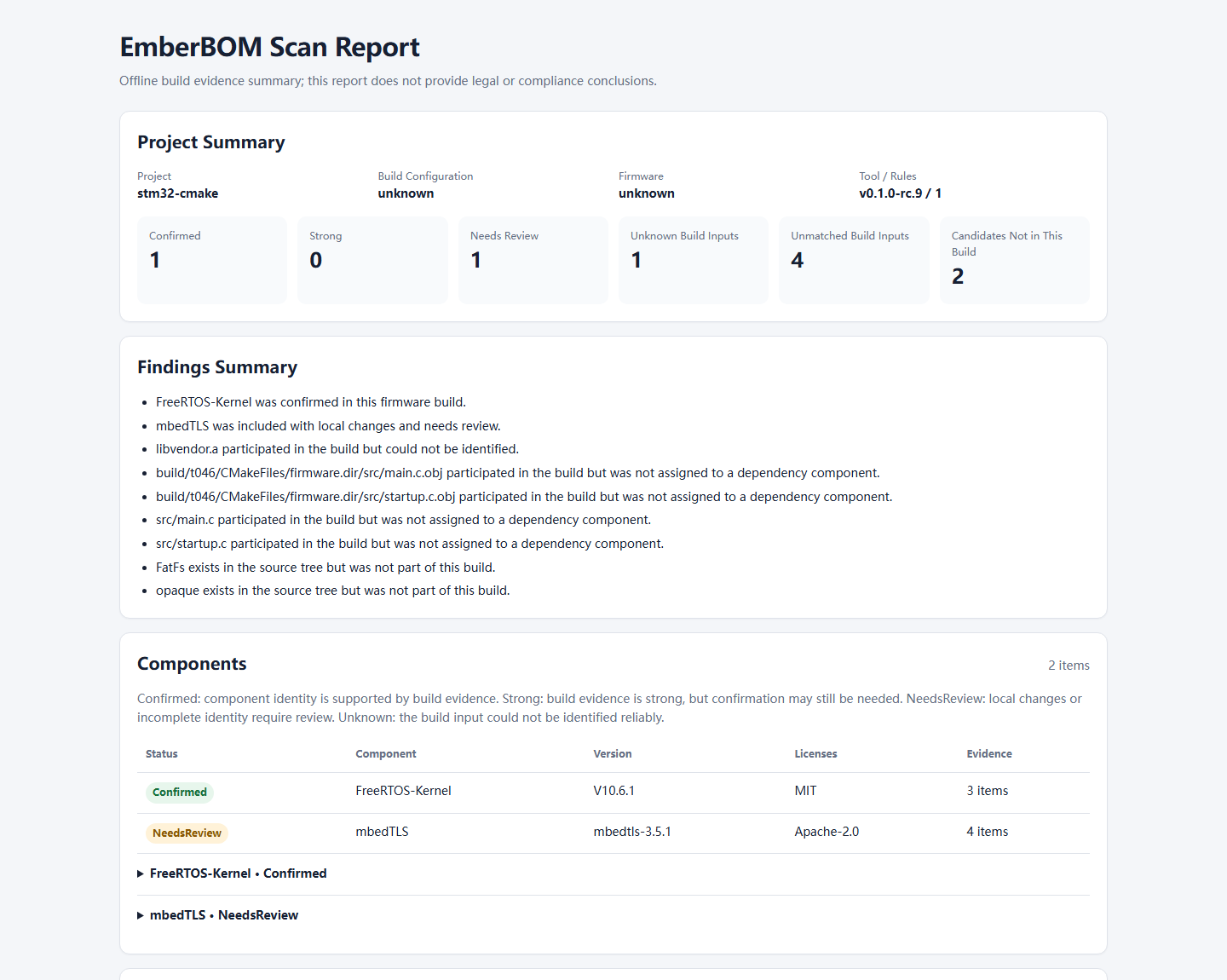Click Candidates Not in This Build card

pos(1015,260)
